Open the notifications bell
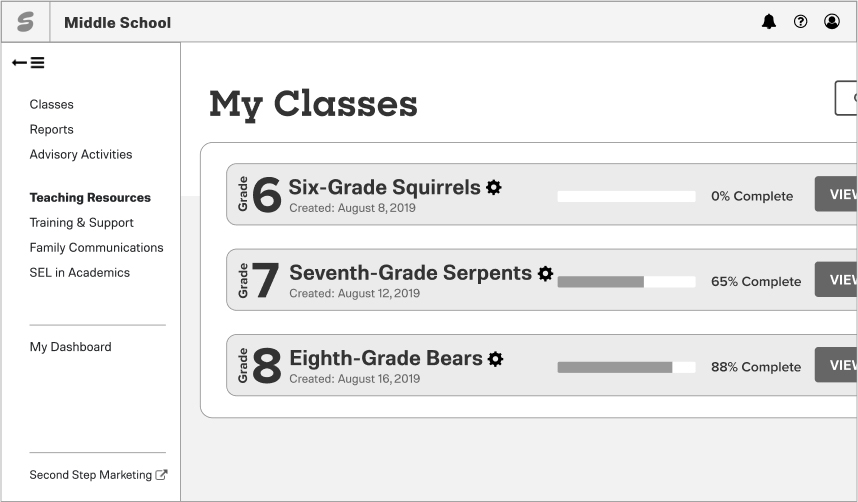Viewport: 858px width, 502px height. (769, 22)
